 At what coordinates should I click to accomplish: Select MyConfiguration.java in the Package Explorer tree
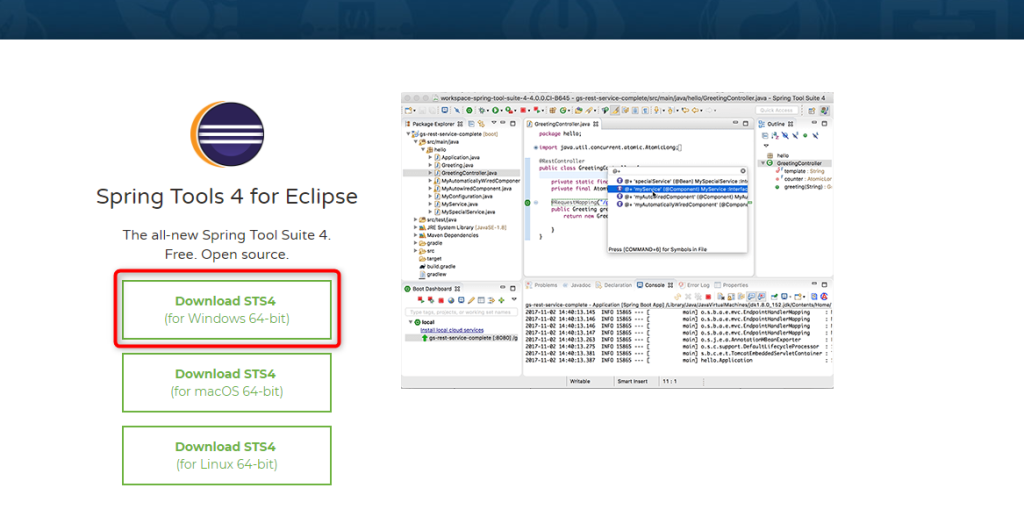pos(464,196)
